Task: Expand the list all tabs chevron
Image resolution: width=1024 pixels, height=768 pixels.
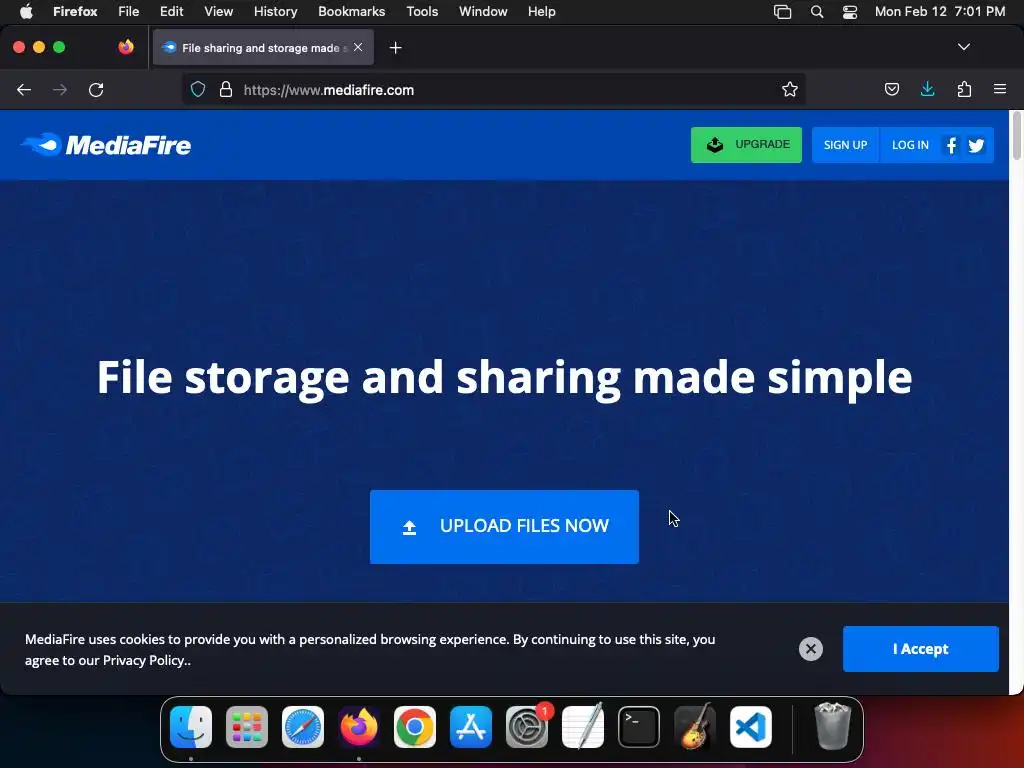Action: pyautogui.click(x=963, y=47)
